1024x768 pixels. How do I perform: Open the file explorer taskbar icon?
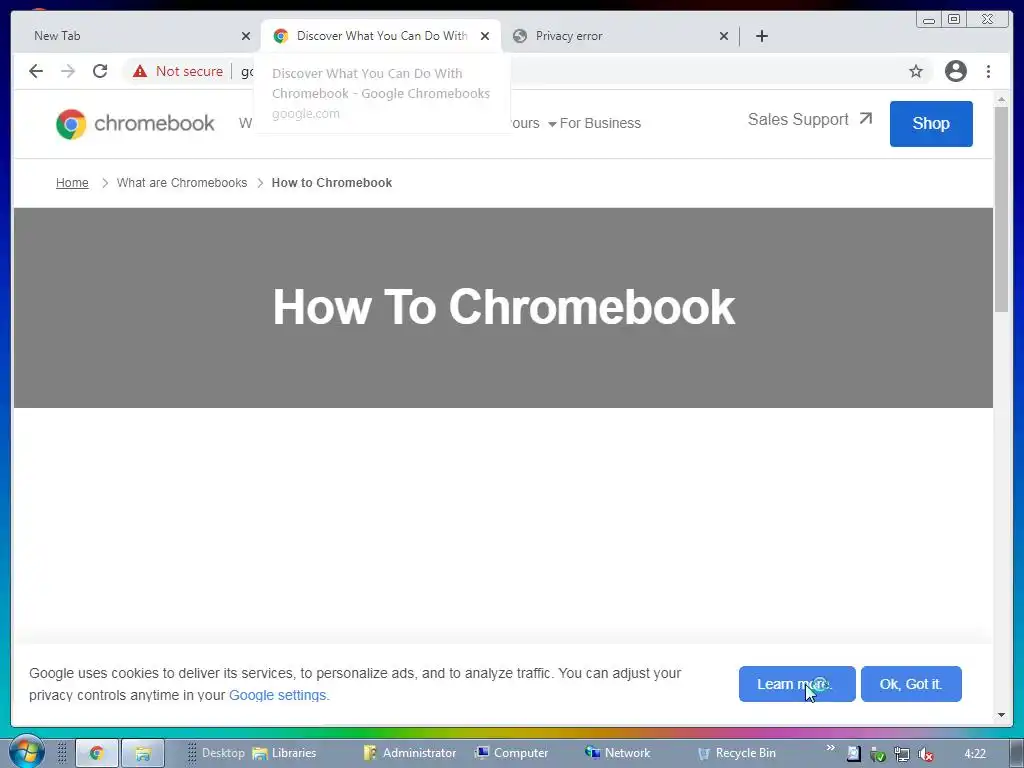tap(142, 753)
